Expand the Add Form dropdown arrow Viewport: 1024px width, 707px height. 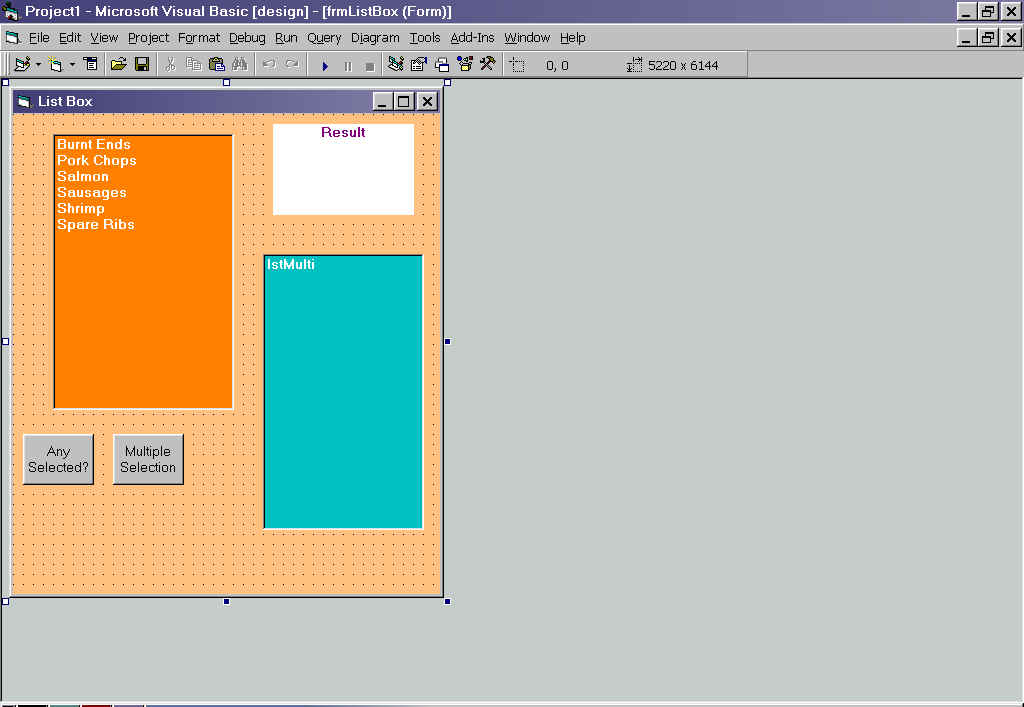(72, 65)
